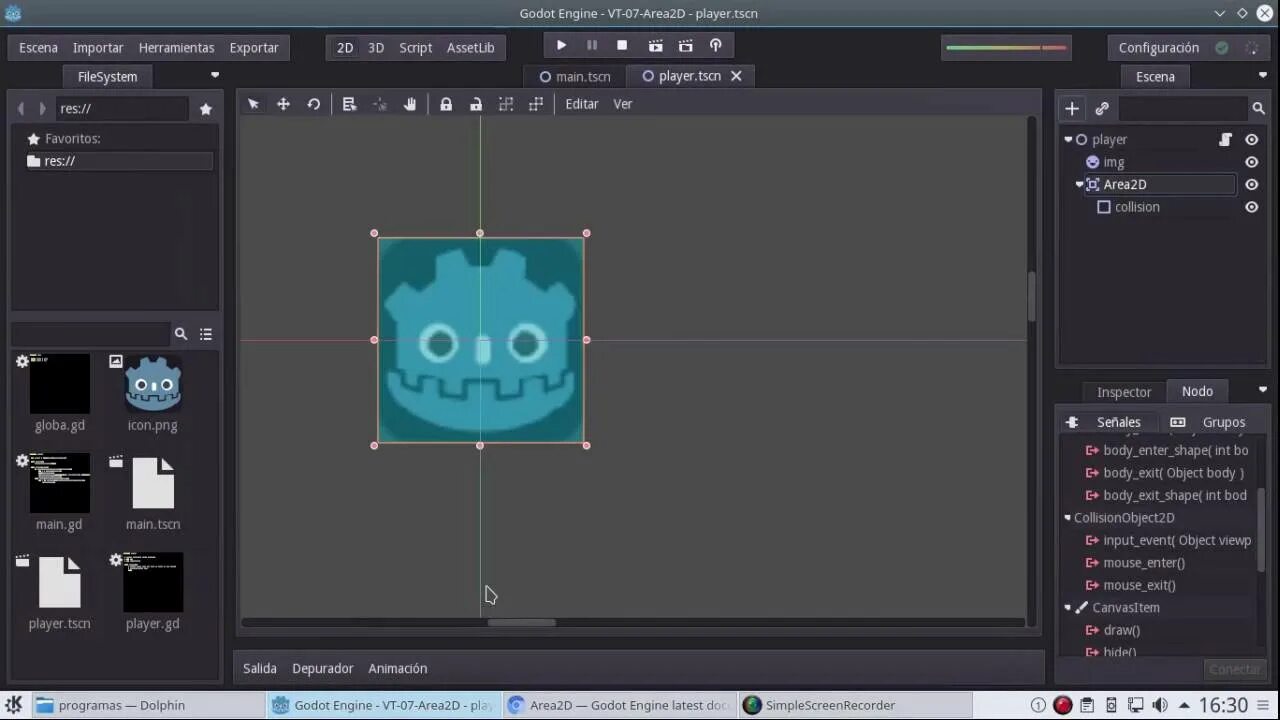1280x720 pixels.
Task: Click the FileSystem file search magnifier
Action: click(181, 334)
